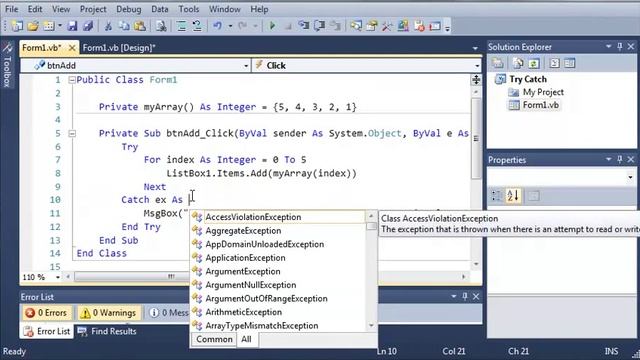This screenshot has height=360, width=640.
Task: Click the IntelliSense list scroll down arrow
Action: point(371,325)
